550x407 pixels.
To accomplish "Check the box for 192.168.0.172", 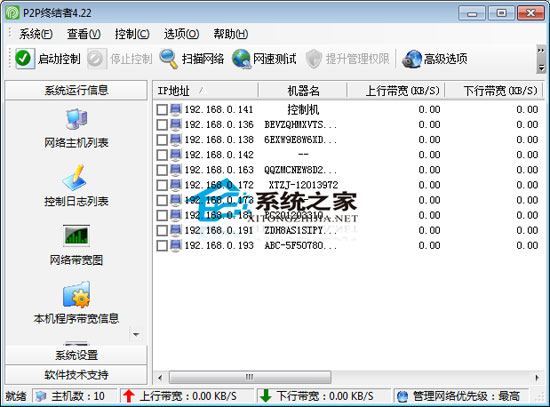I will [x=162, y=185].
